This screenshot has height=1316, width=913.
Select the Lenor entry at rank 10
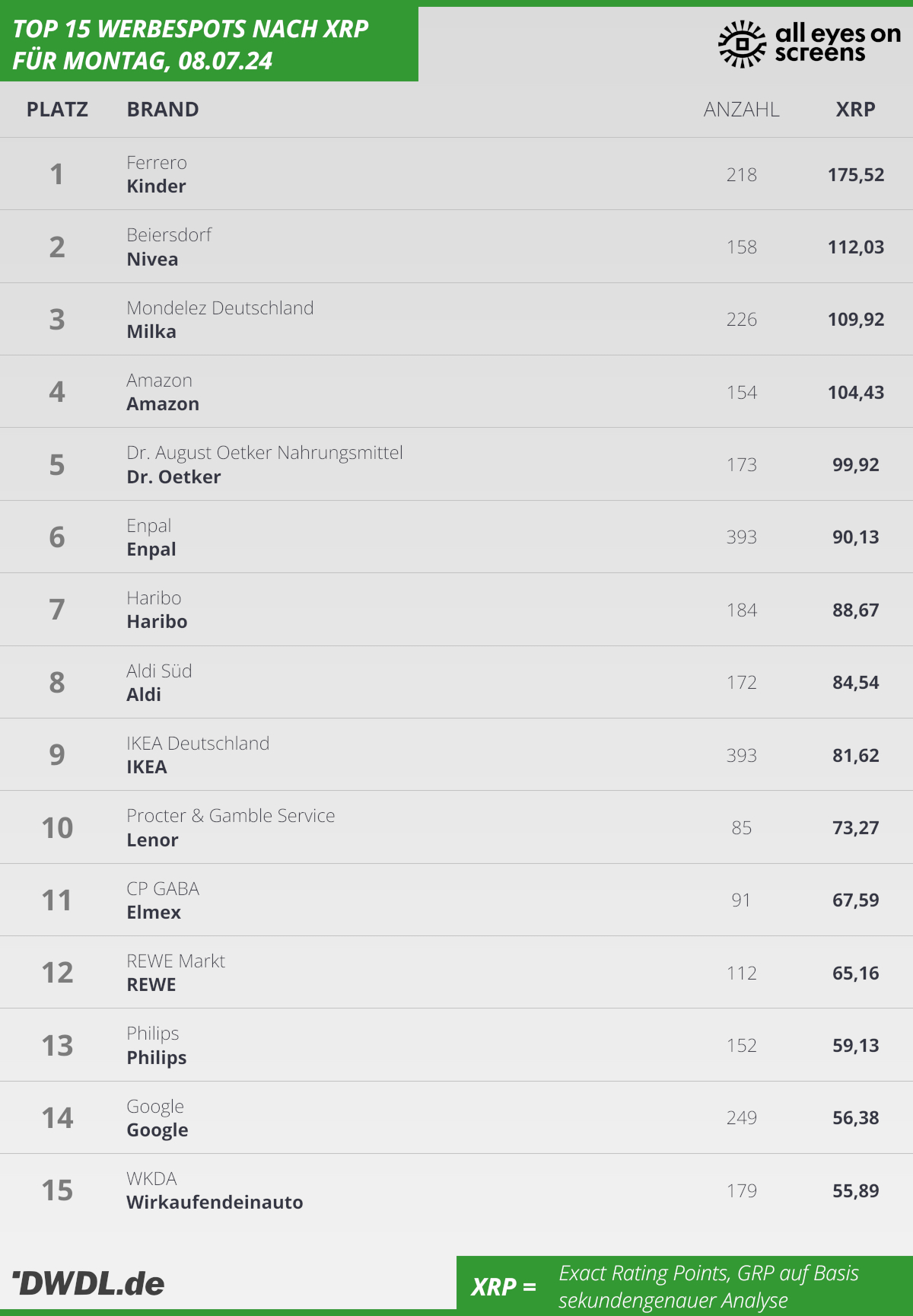coord(152,840)
